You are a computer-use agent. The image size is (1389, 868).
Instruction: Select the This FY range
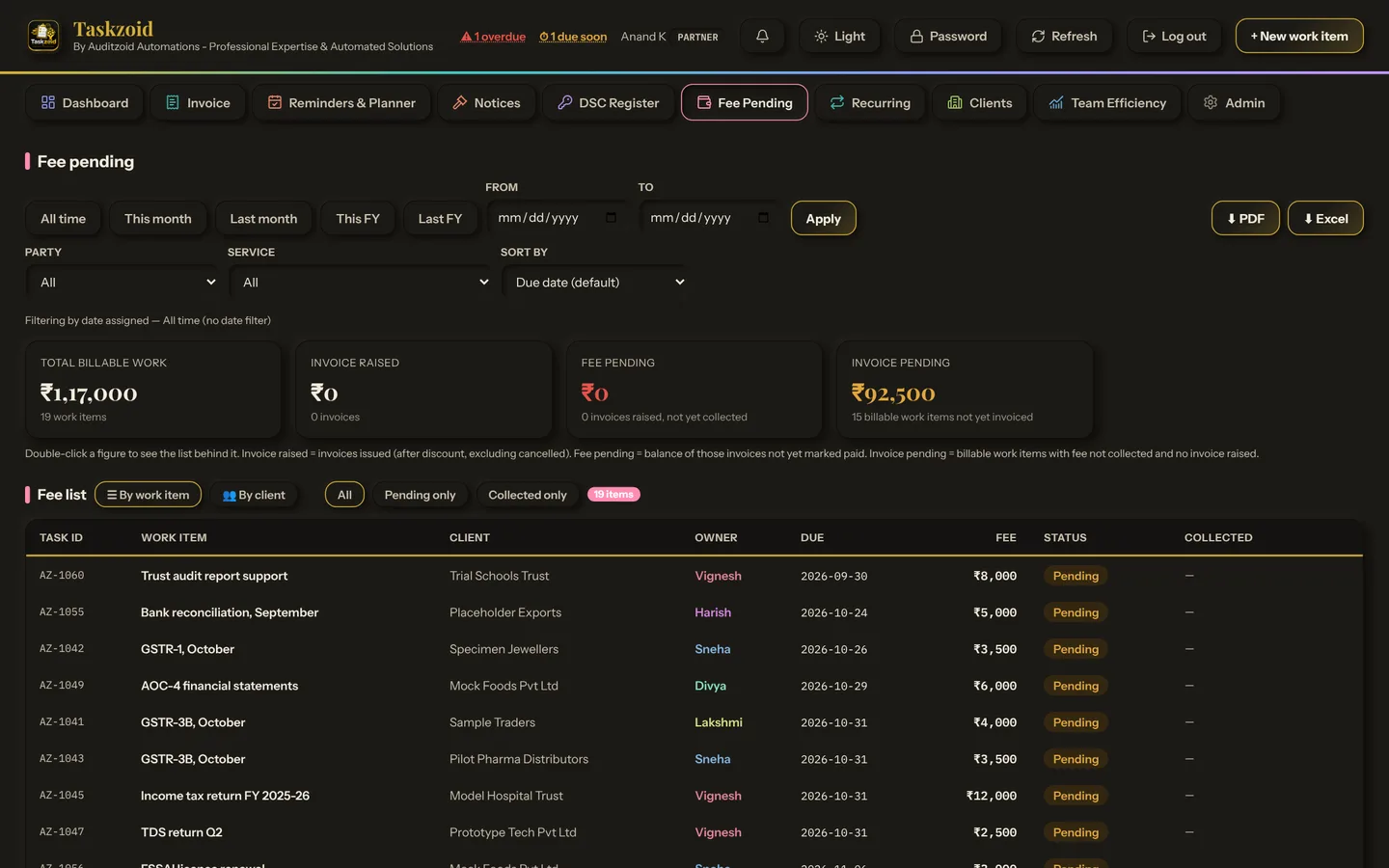click(x=358, y=218)
